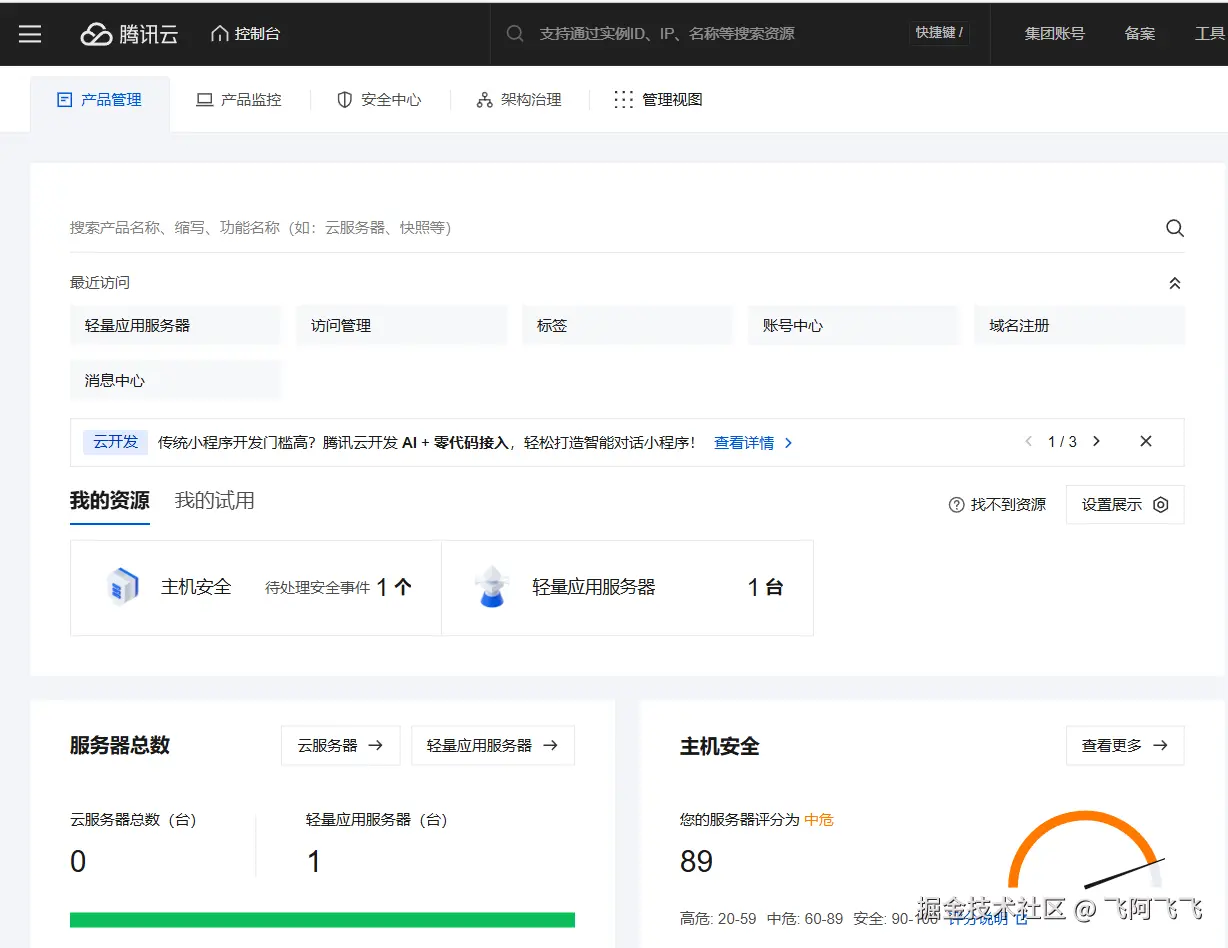Click the 1 台 server count

pyautogui.click(x=765, y=588)
